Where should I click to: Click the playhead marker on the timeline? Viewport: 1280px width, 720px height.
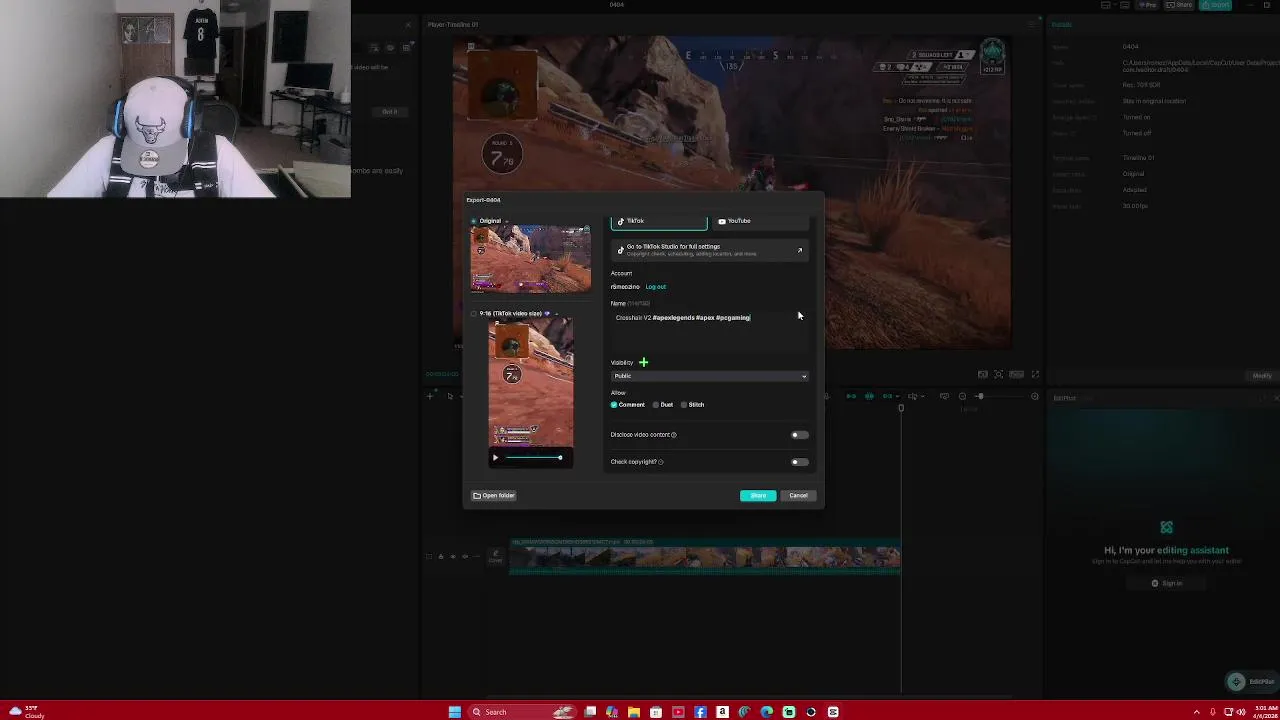900,408
